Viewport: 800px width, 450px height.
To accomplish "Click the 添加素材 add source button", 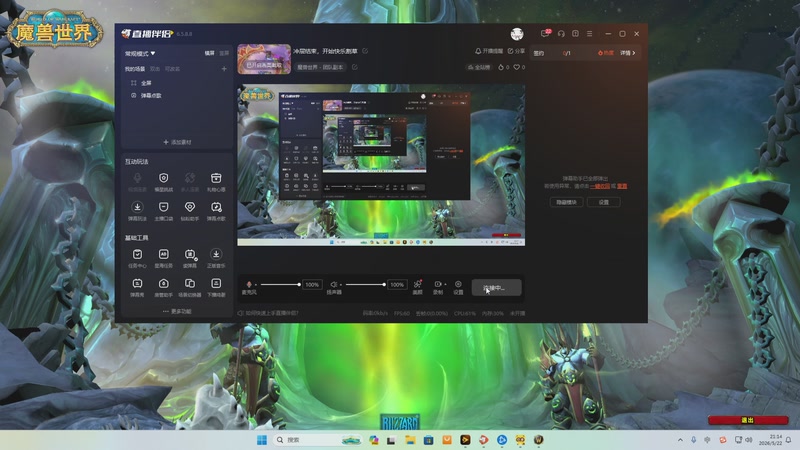I will (177, 142).
